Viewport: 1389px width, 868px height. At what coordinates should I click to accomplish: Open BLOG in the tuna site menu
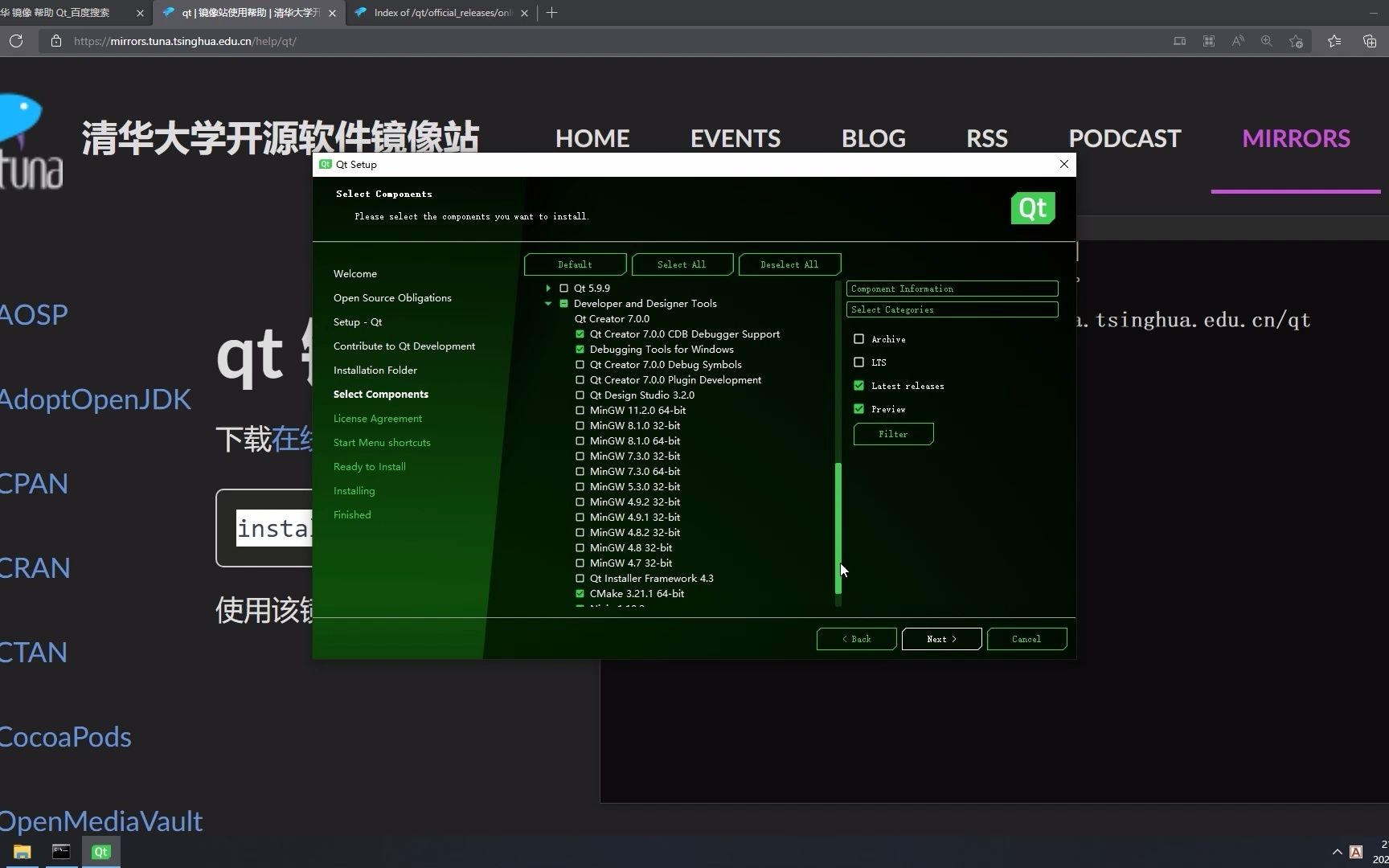click(x=874, y=138)
